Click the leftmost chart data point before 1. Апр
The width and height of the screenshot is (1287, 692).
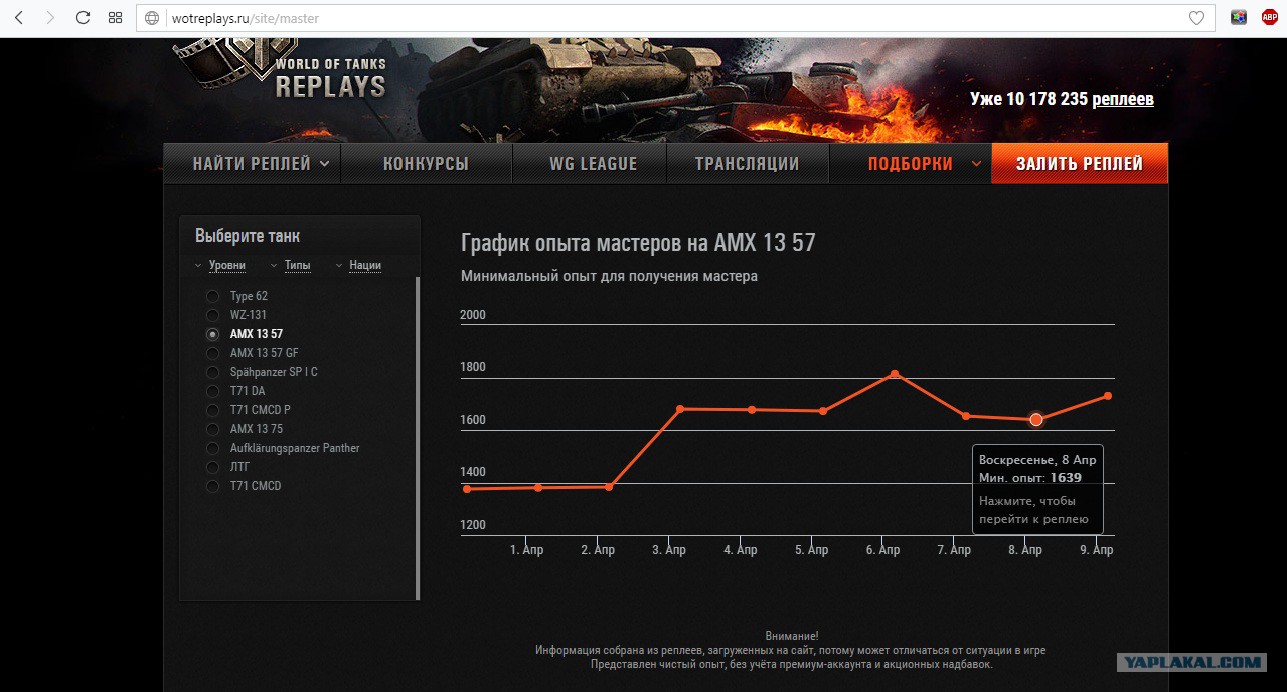pyautogui.click(x=467, y=489)
